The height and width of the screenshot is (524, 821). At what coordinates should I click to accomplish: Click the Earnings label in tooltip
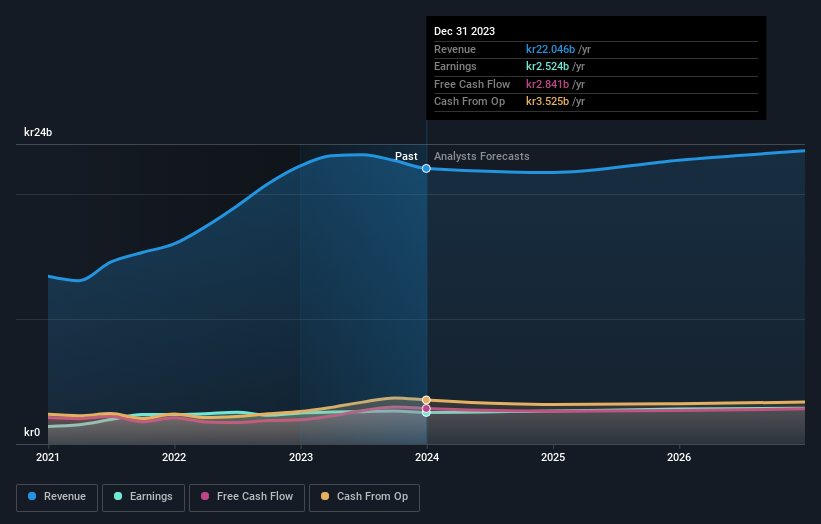pyautogui.click(x=455, y=66)
